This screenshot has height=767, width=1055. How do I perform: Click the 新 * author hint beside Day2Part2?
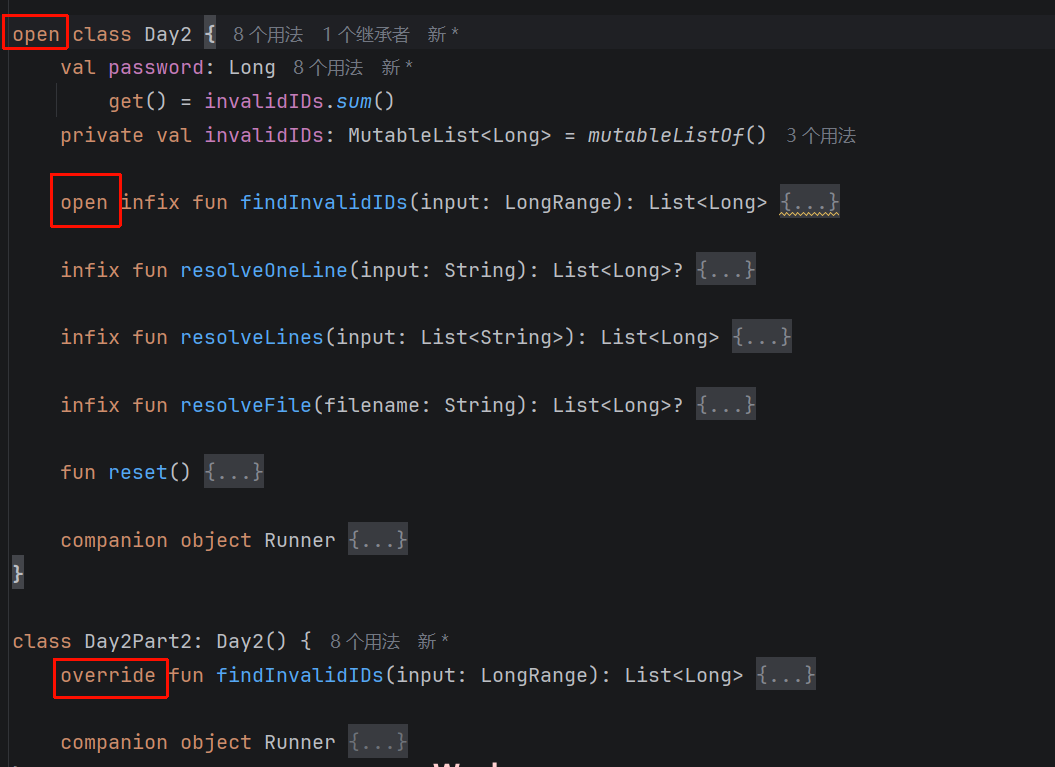point(433,641)
